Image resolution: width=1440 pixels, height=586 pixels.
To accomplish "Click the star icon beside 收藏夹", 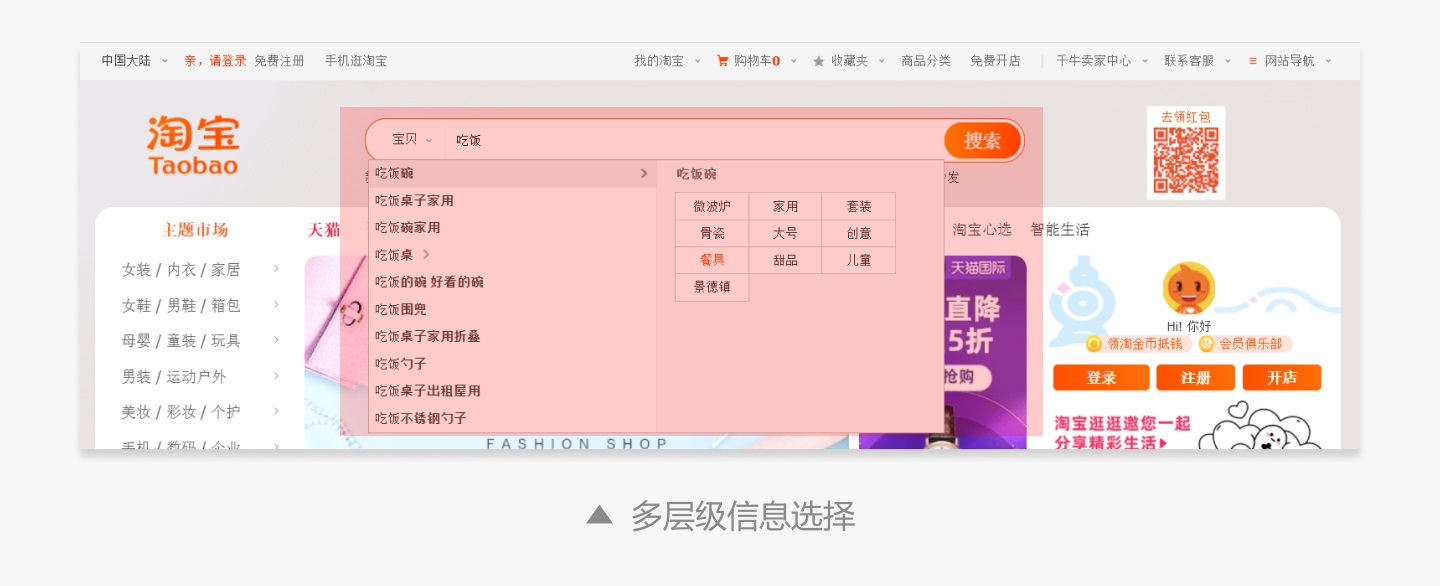I will tap(819, 61).
